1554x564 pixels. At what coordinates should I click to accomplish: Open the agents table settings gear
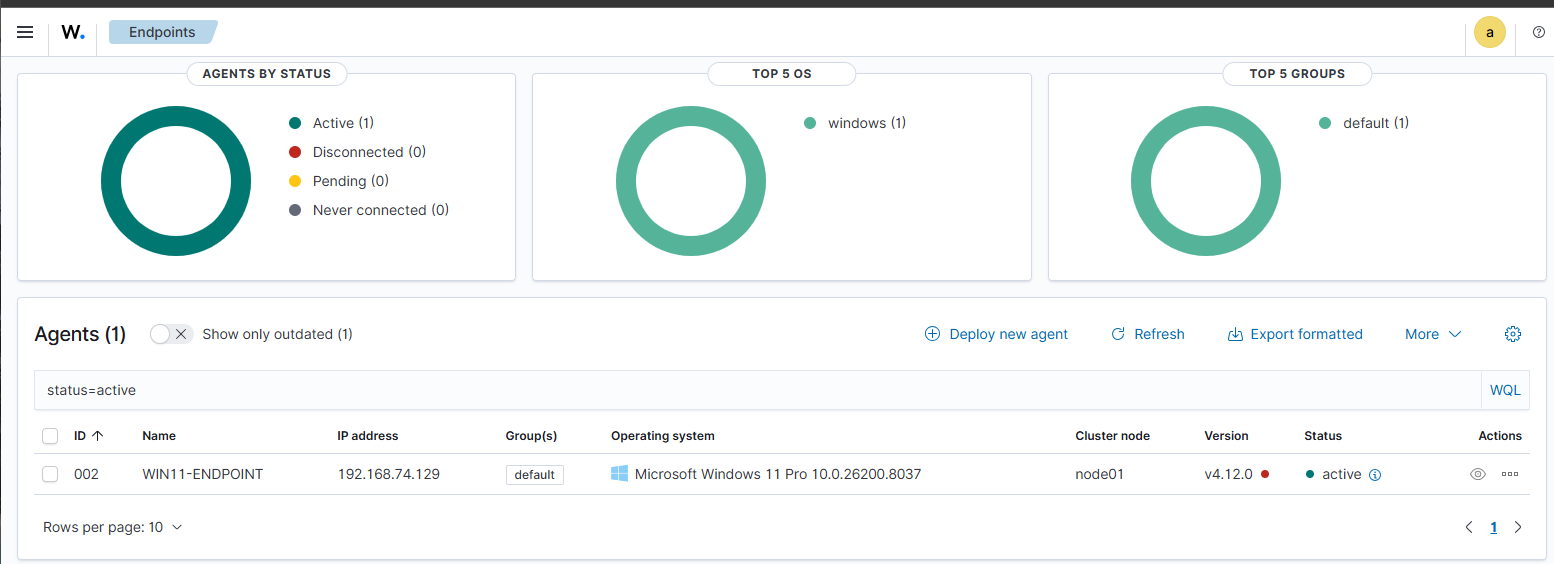(x=1513, y=334)
